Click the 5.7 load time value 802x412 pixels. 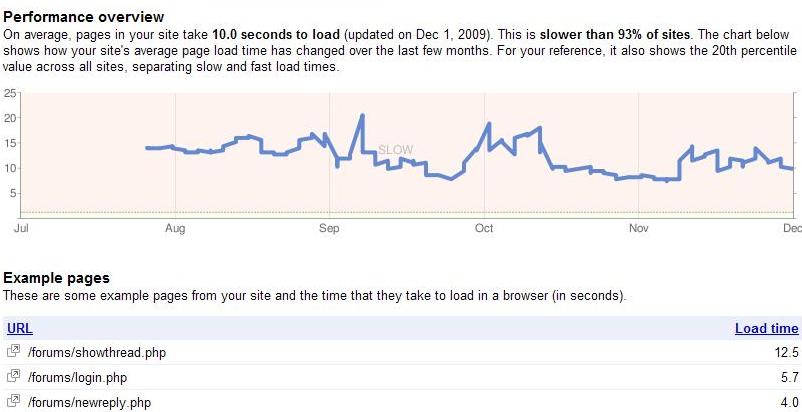[790, 377]
